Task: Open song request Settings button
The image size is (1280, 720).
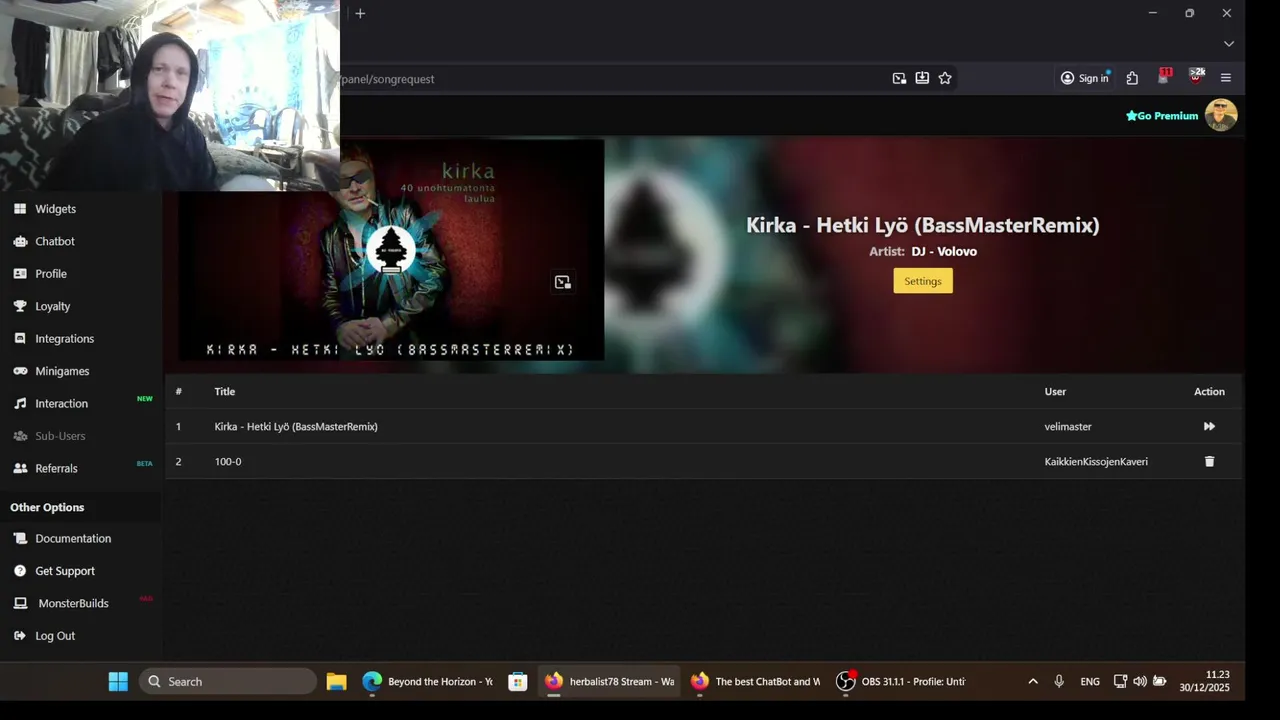Action: click(x=923, y=281)
